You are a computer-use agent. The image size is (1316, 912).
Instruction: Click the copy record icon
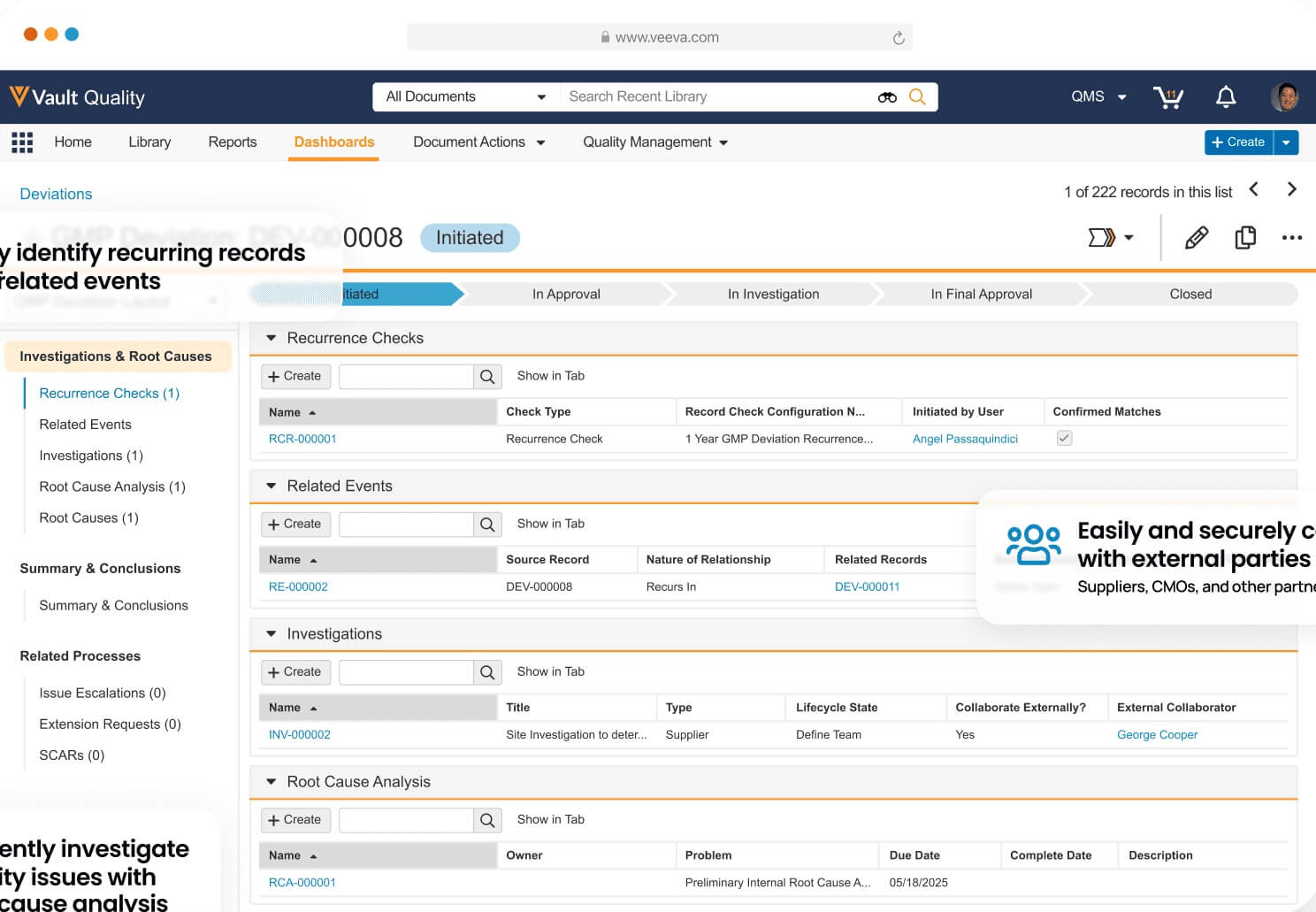coord(1245,237)
